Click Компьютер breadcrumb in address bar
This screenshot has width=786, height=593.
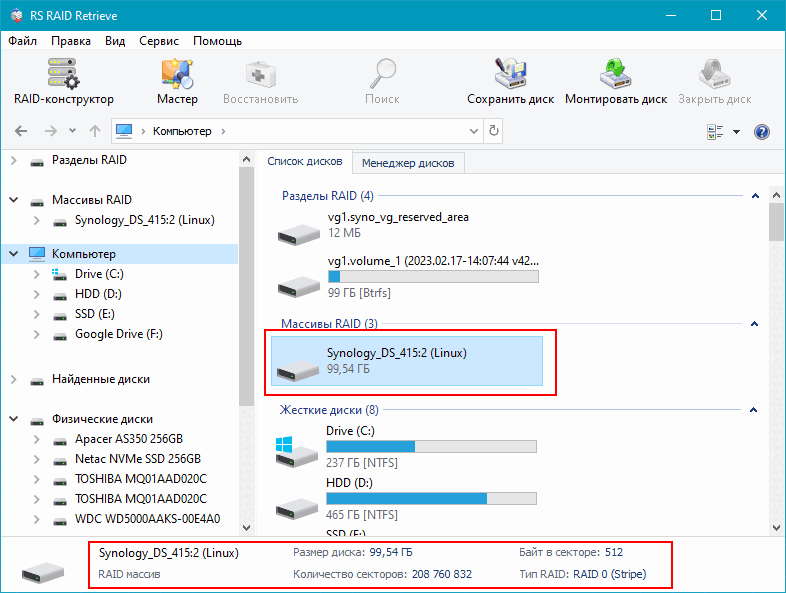pos(182,131)
